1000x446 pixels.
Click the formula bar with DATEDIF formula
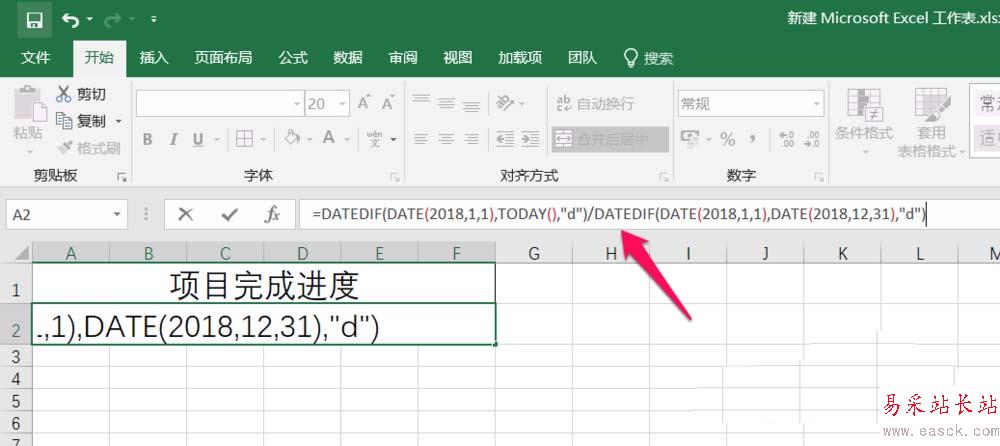(x=649, y=214)
